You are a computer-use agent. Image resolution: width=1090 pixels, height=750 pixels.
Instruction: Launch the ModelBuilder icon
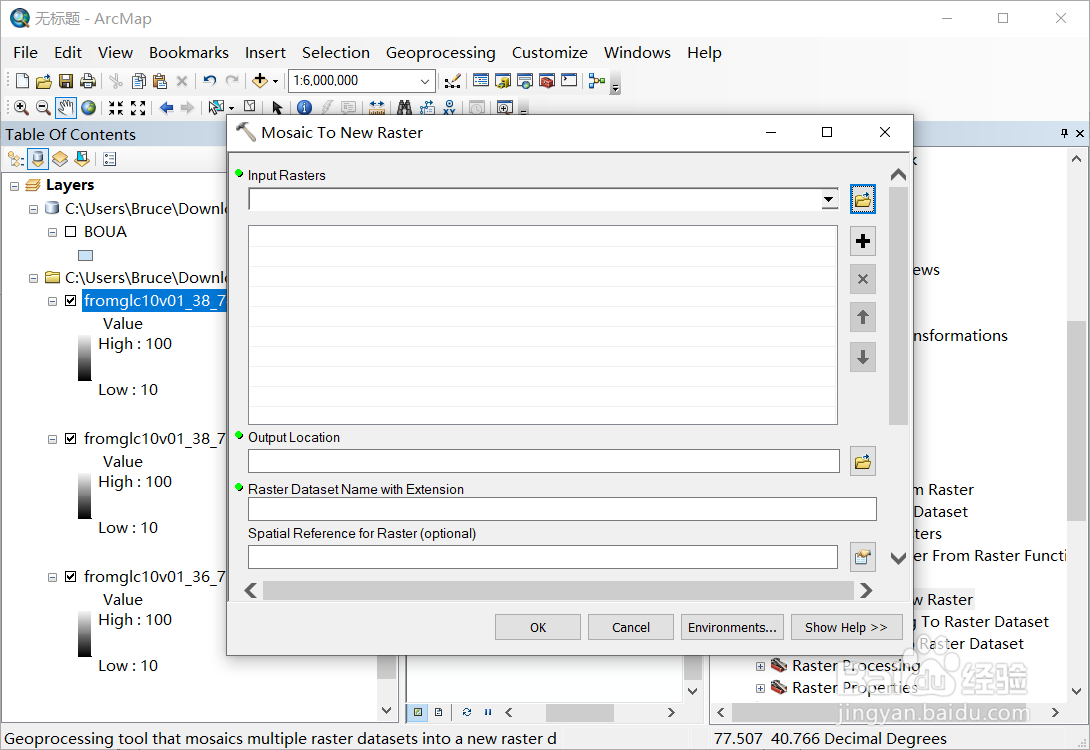pos(596,81)
